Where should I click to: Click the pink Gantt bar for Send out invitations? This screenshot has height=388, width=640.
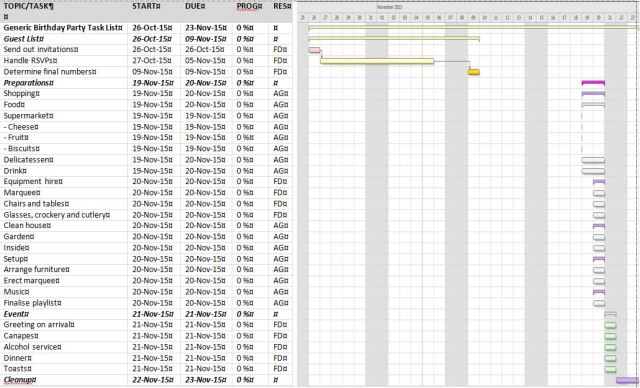[x=314, y=50]
